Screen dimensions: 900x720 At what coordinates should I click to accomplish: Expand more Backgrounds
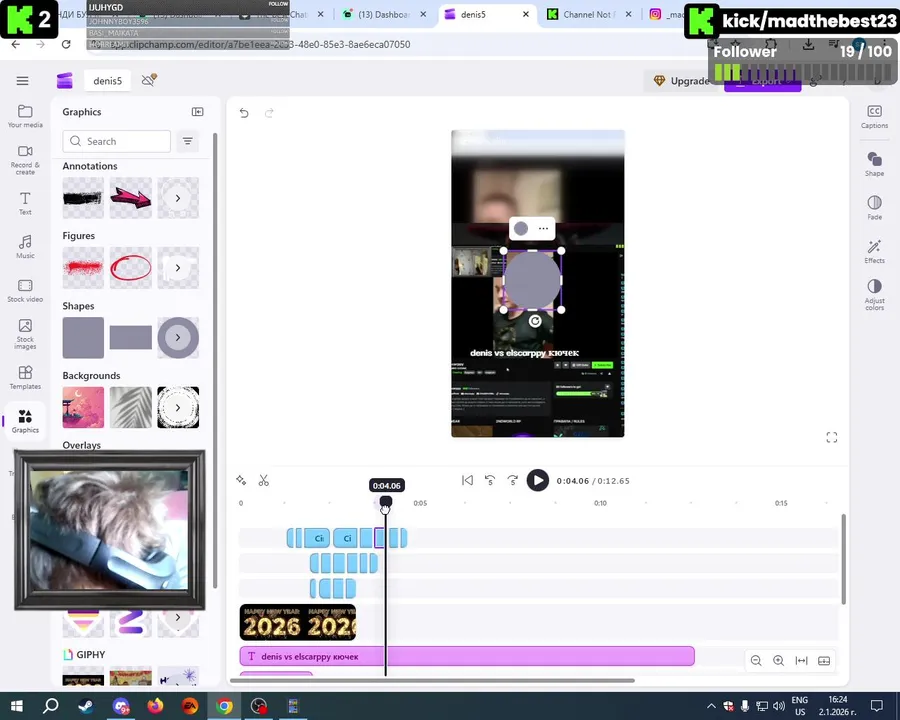[178, 408]
